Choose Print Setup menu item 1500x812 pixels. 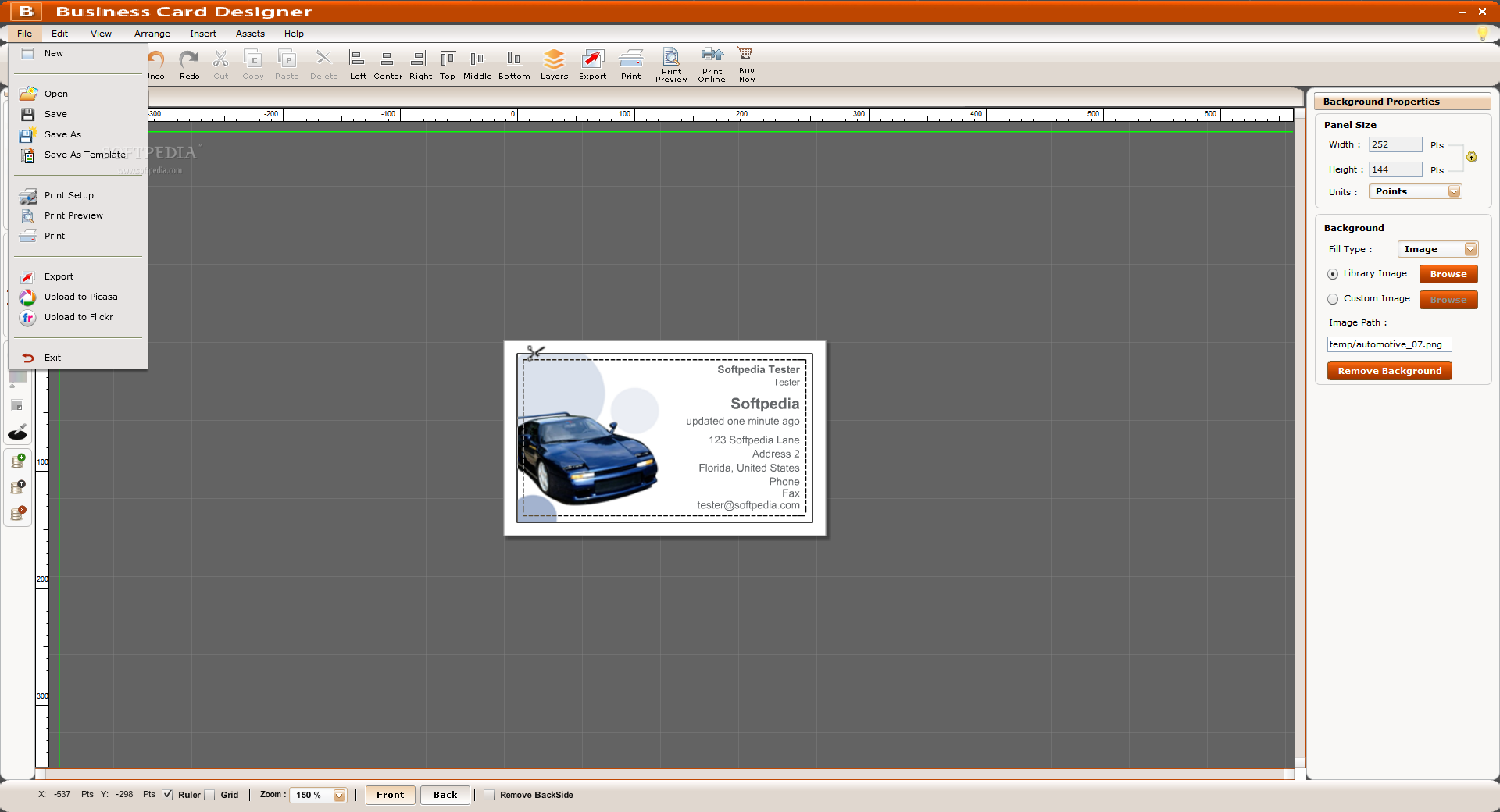pos(78,195)
